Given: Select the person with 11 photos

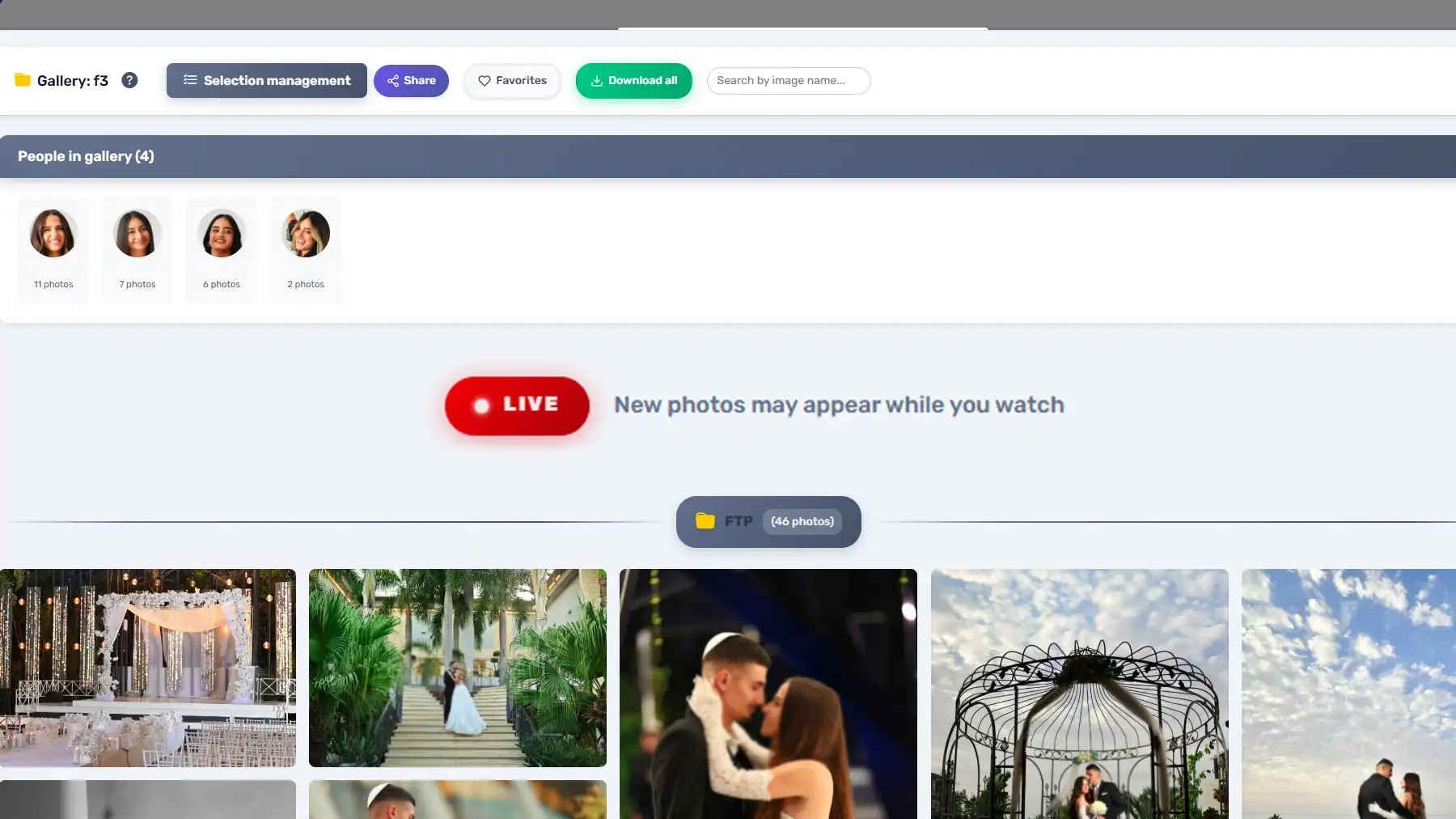Looking at the screenshot, I should [x=53, y=234].
